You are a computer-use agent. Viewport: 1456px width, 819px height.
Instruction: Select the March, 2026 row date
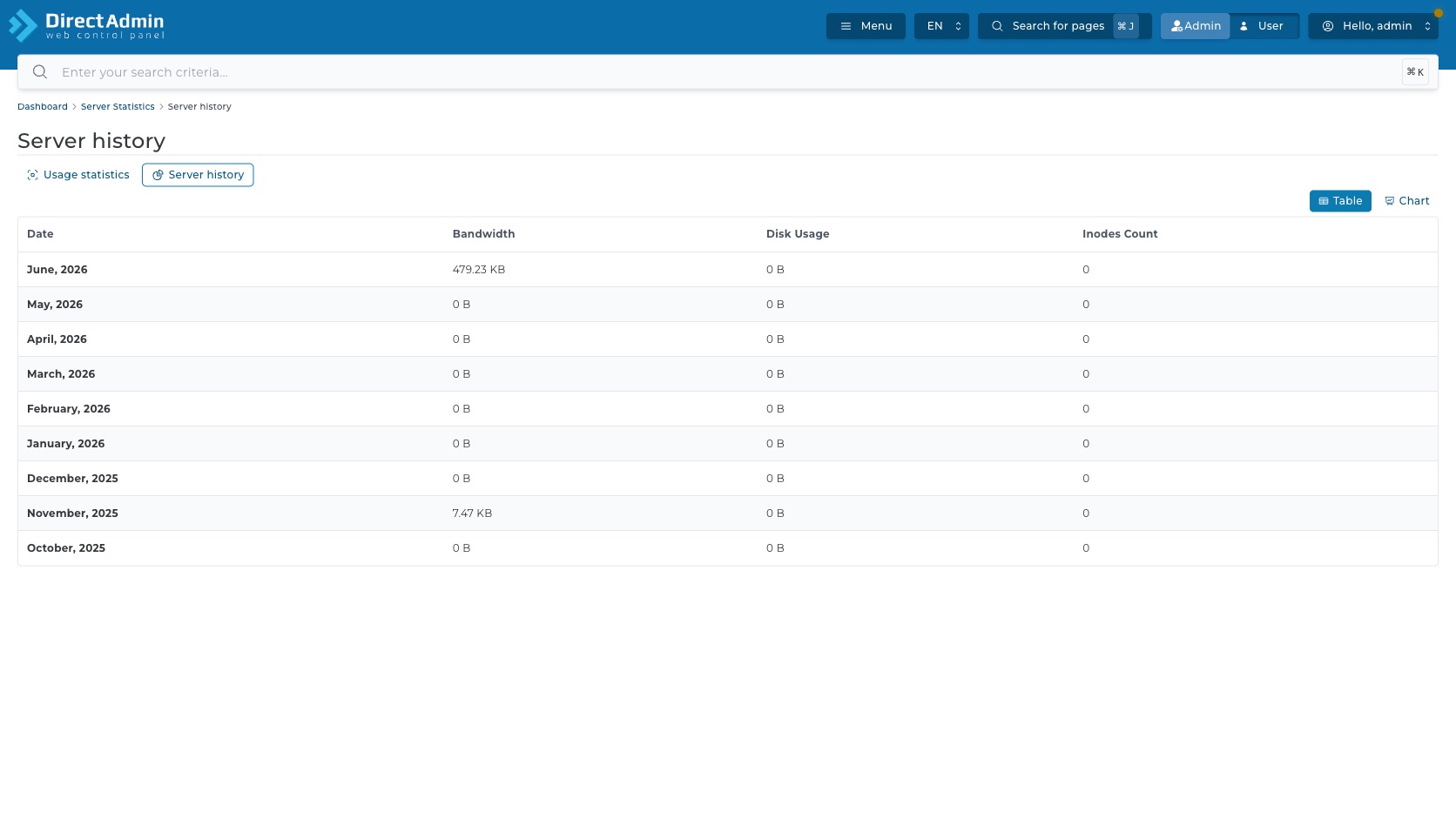pos(61,374)
